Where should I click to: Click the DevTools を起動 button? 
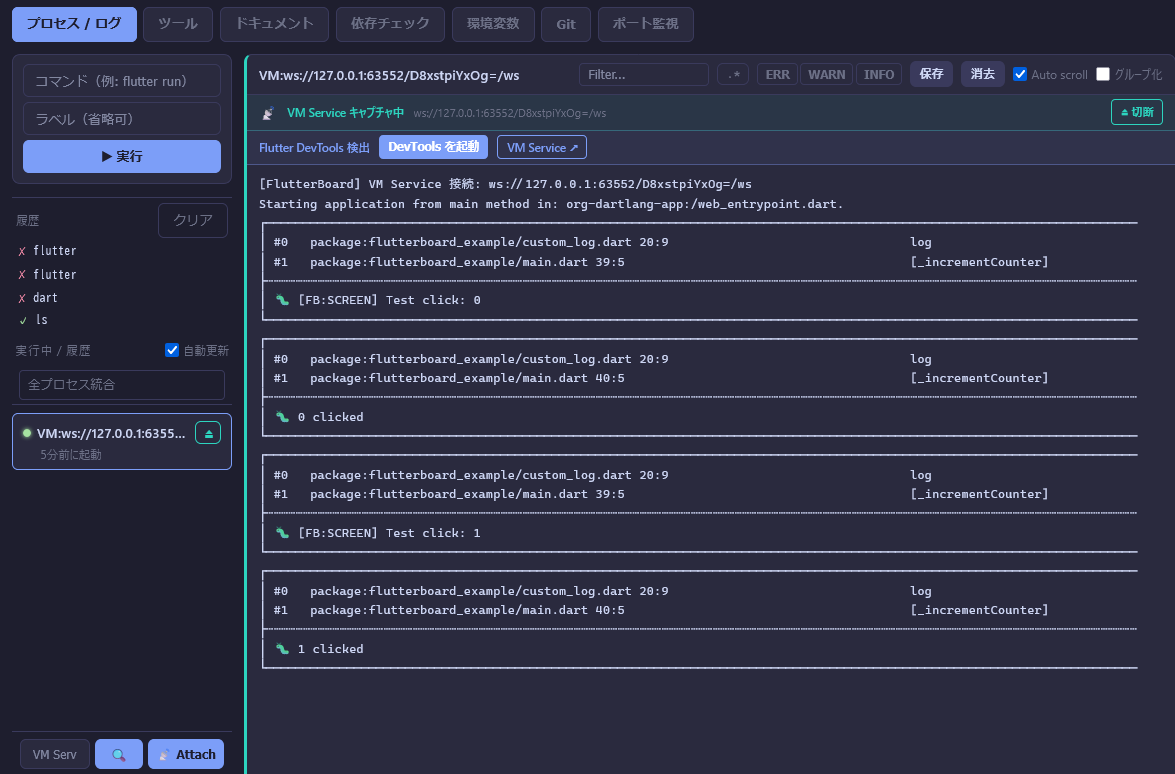click(433, 147)
